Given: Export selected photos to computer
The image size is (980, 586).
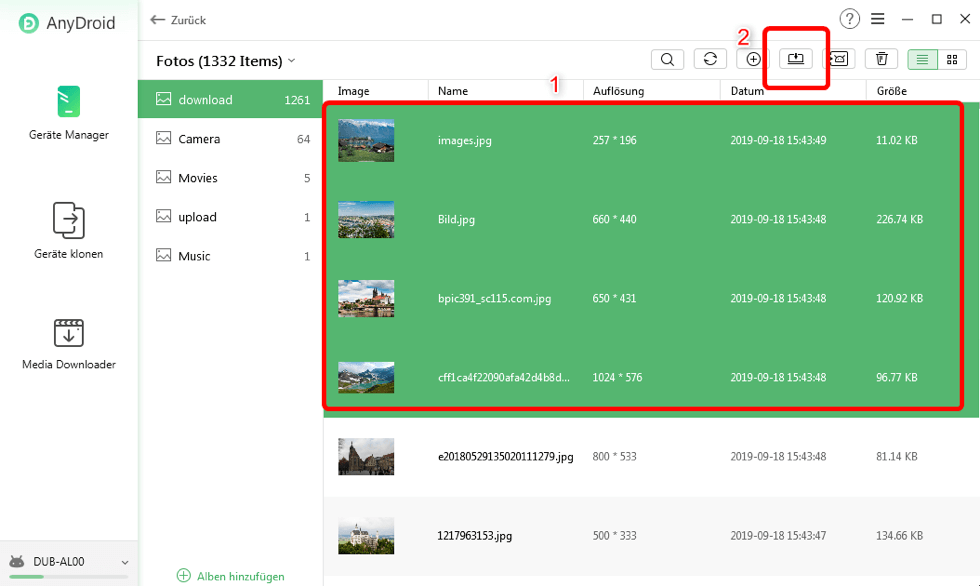Looking at the screenshot, I should tap(796, 59).
